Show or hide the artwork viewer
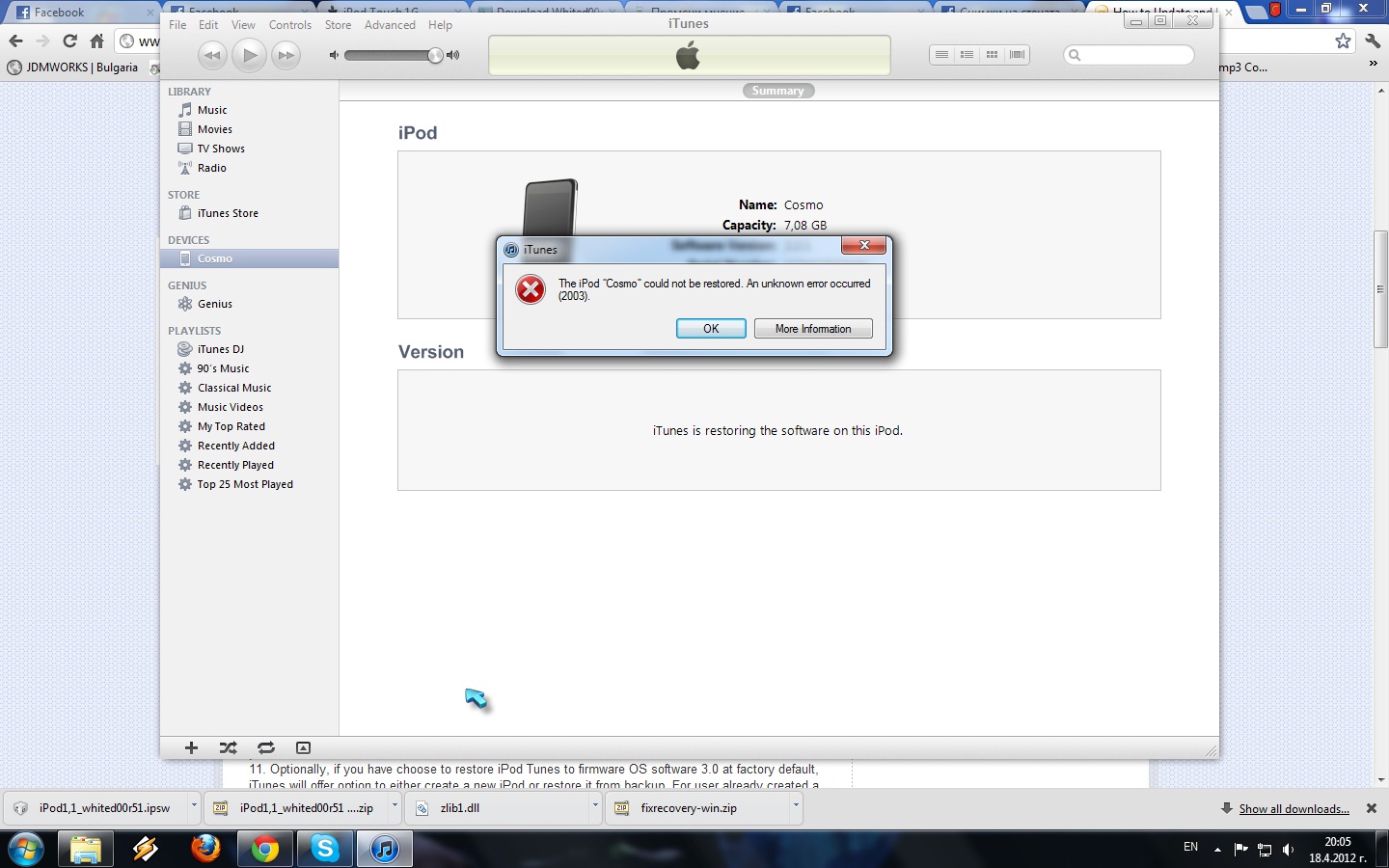The width and height of the screenshot is (1389, 868). pos(303,747)
